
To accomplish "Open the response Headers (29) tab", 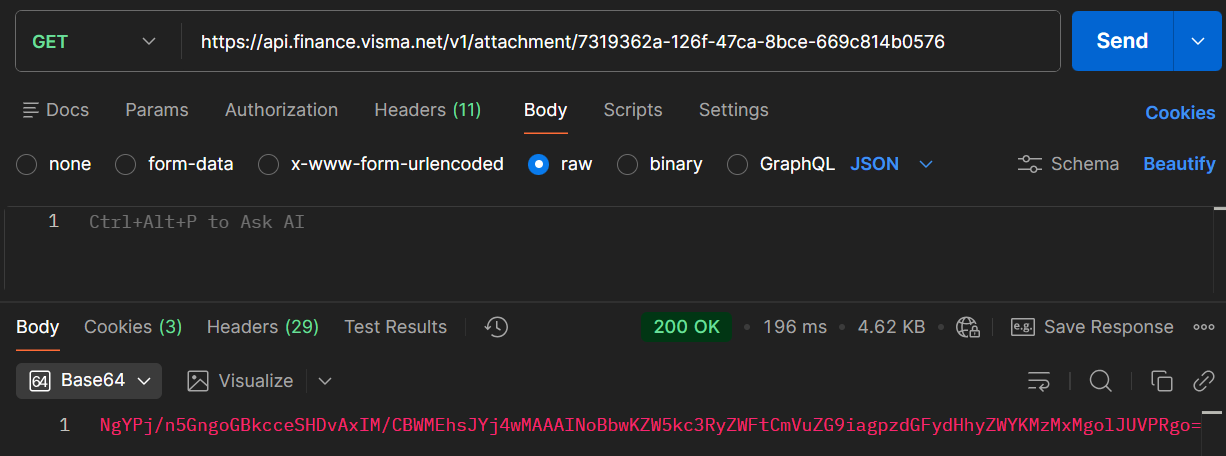I will click(x=262, y=327).
